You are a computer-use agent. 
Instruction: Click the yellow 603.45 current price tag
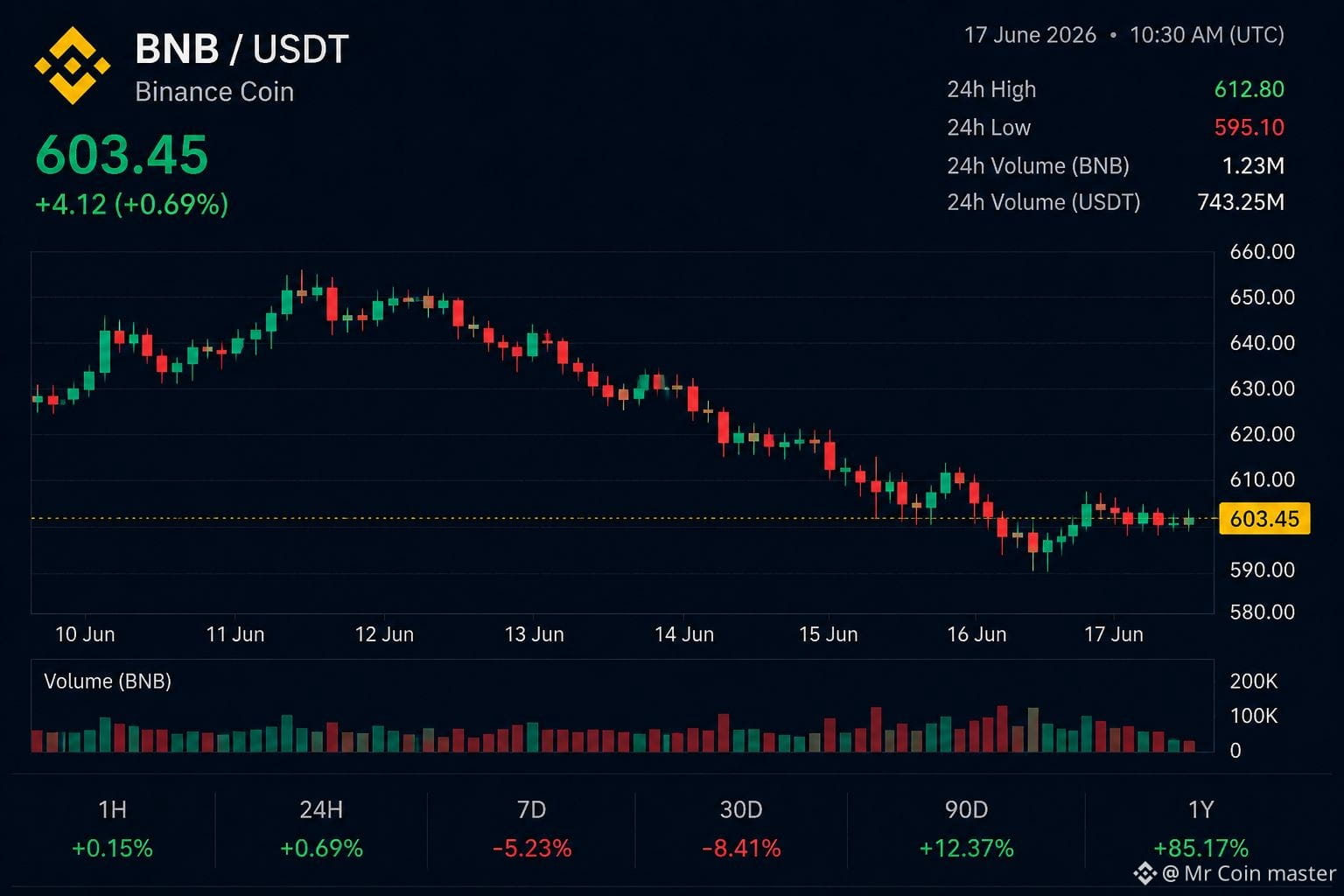click(x=1264, y=519)
